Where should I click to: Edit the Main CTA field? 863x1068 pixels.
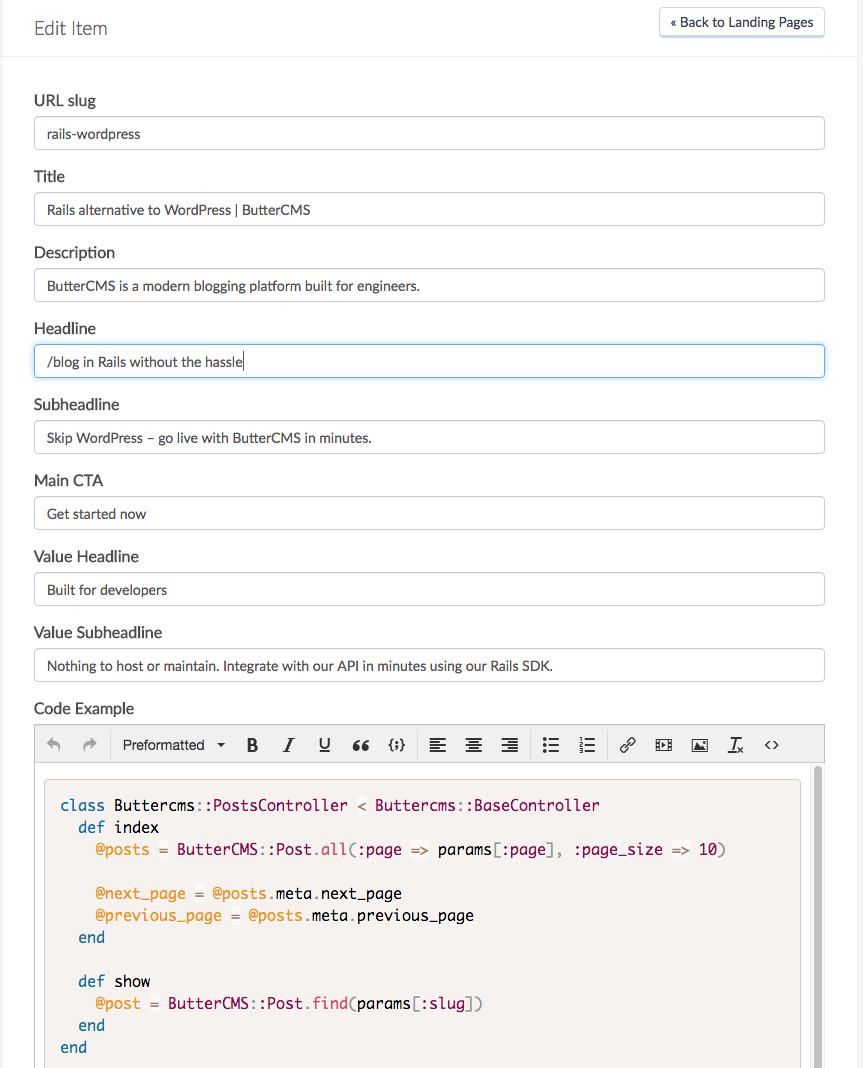429,513
